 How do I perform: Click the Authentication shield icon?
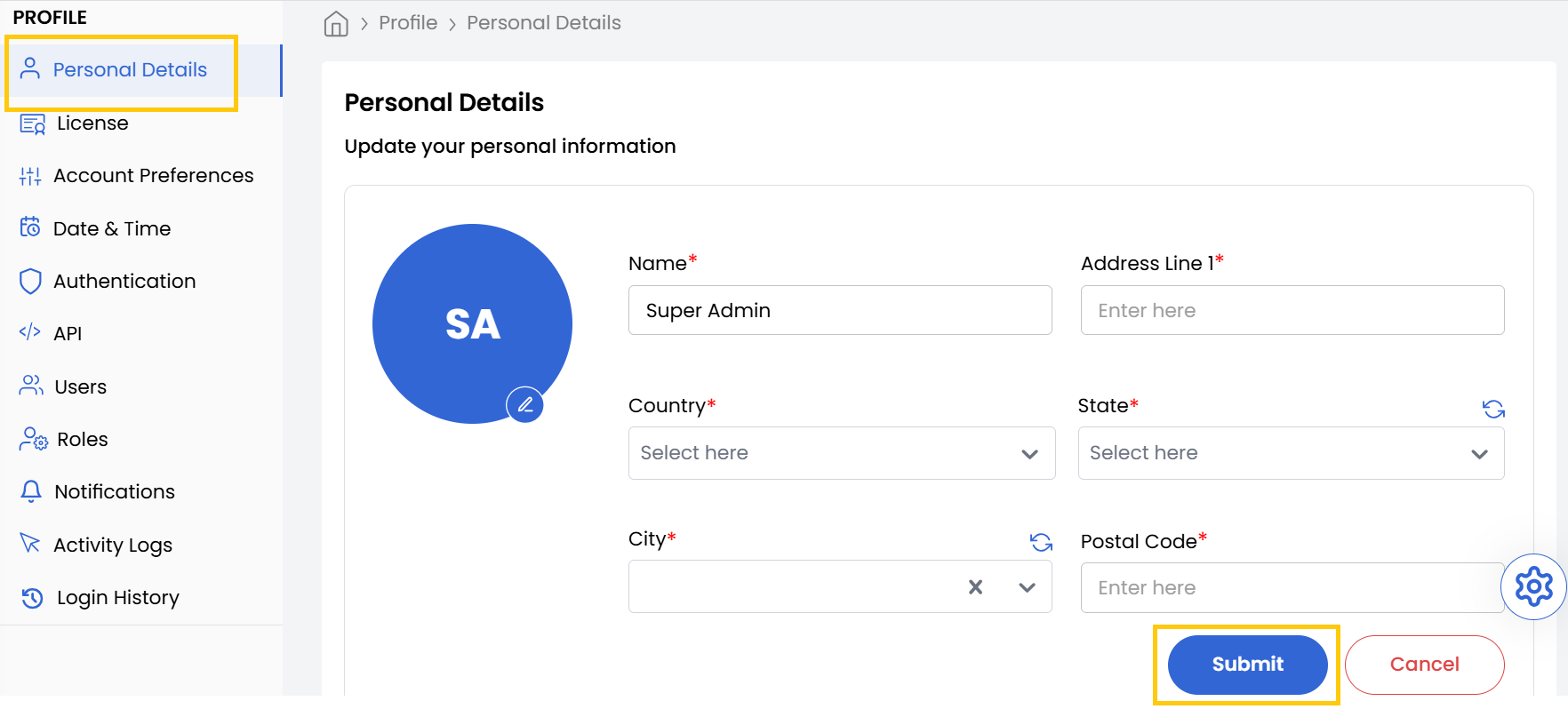tap(30, 281)
